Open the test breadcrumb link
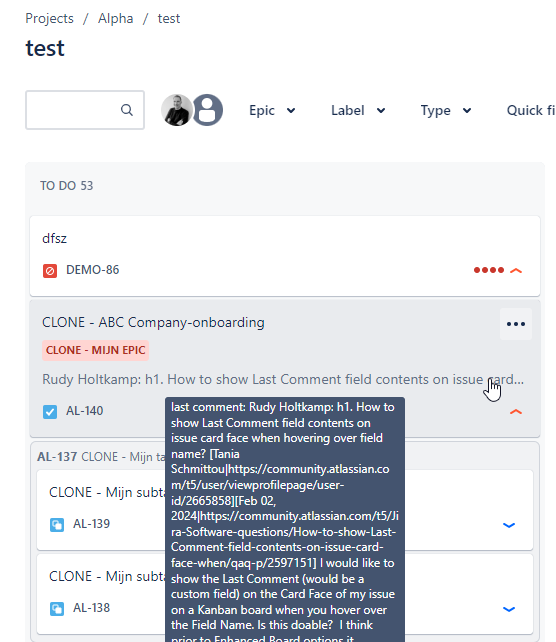This screenshot has width=556, height=642. click(169, 18)
